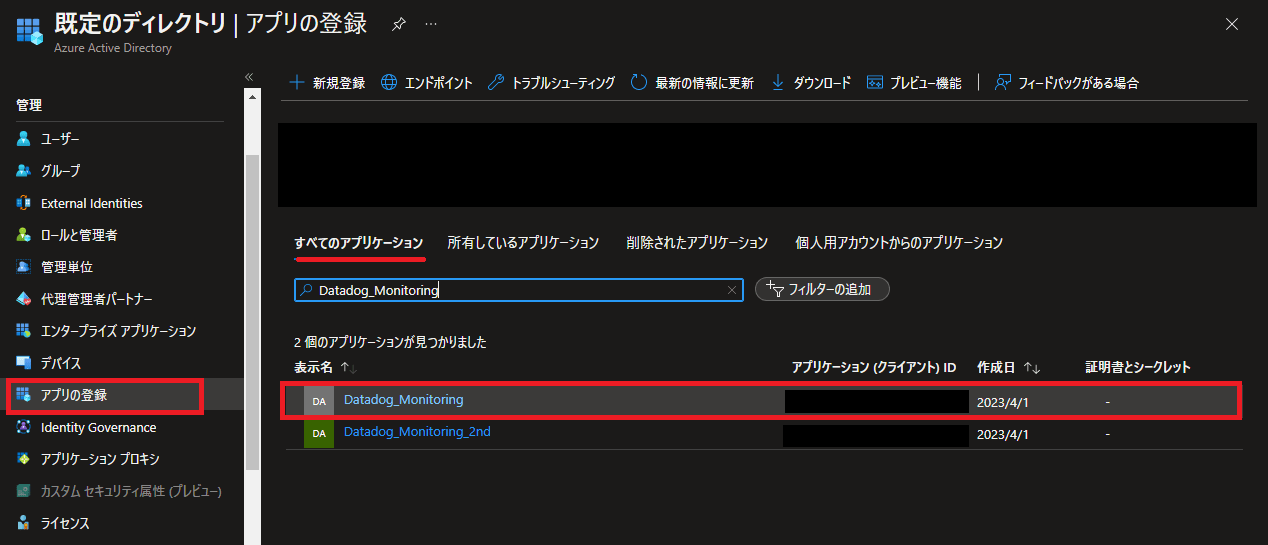Click the グループ icon in sidebar
Image resolution: width=1268 pixels, height=545 pixels.
pyautogui.click(x=24, y=171)
